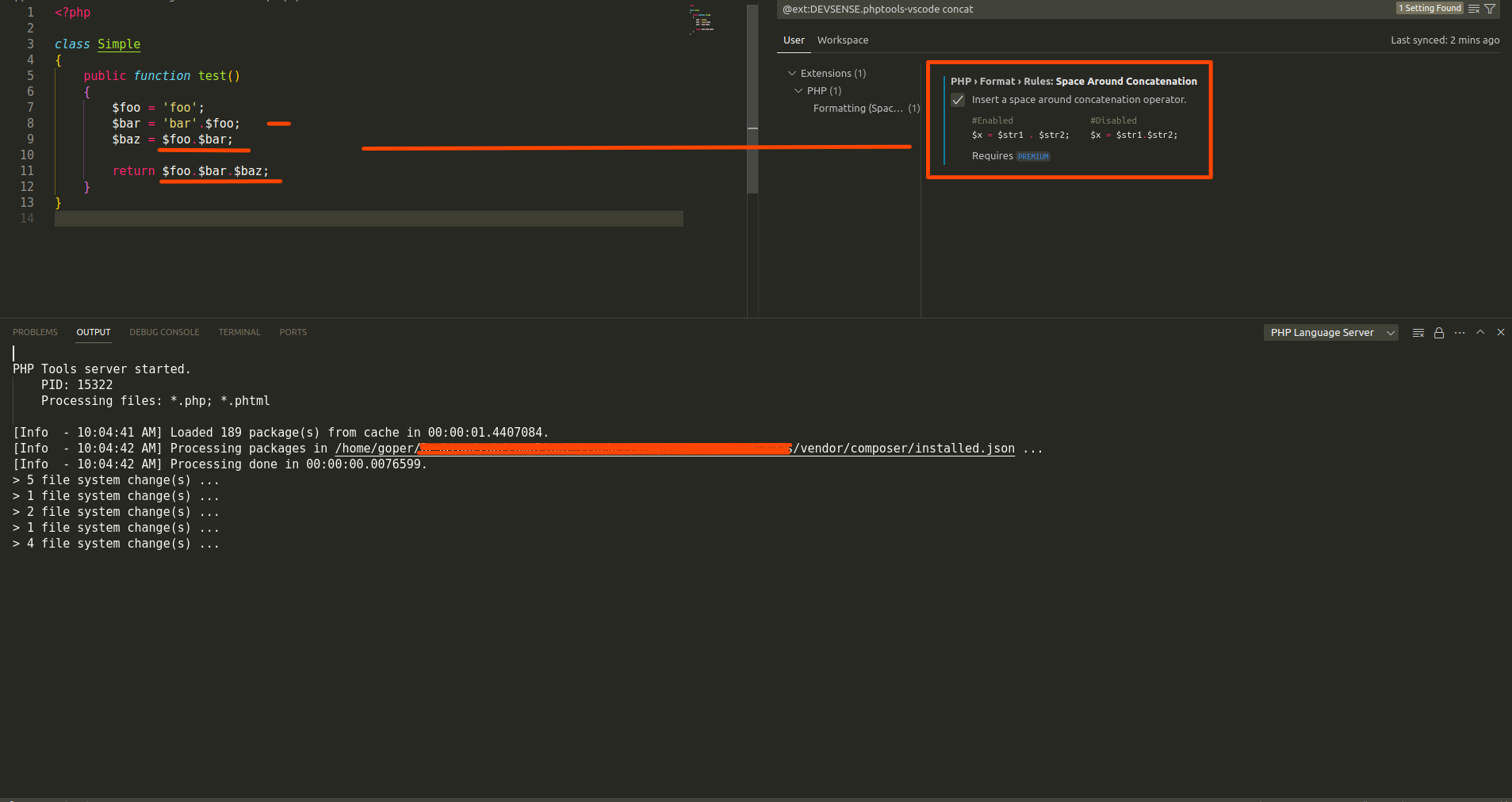This screenshot has width=1512, height=802.
Task: Switch to the Problems tab
Action: (x=35, y=333)
